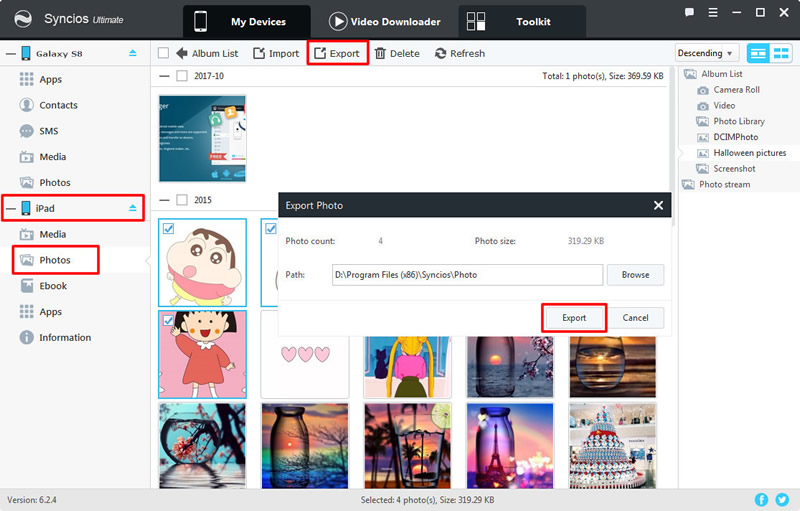The height and width of the screenshot is (511, 800).
Task: Click the Syncios logo icon
Action: click(x=22, y=19)
